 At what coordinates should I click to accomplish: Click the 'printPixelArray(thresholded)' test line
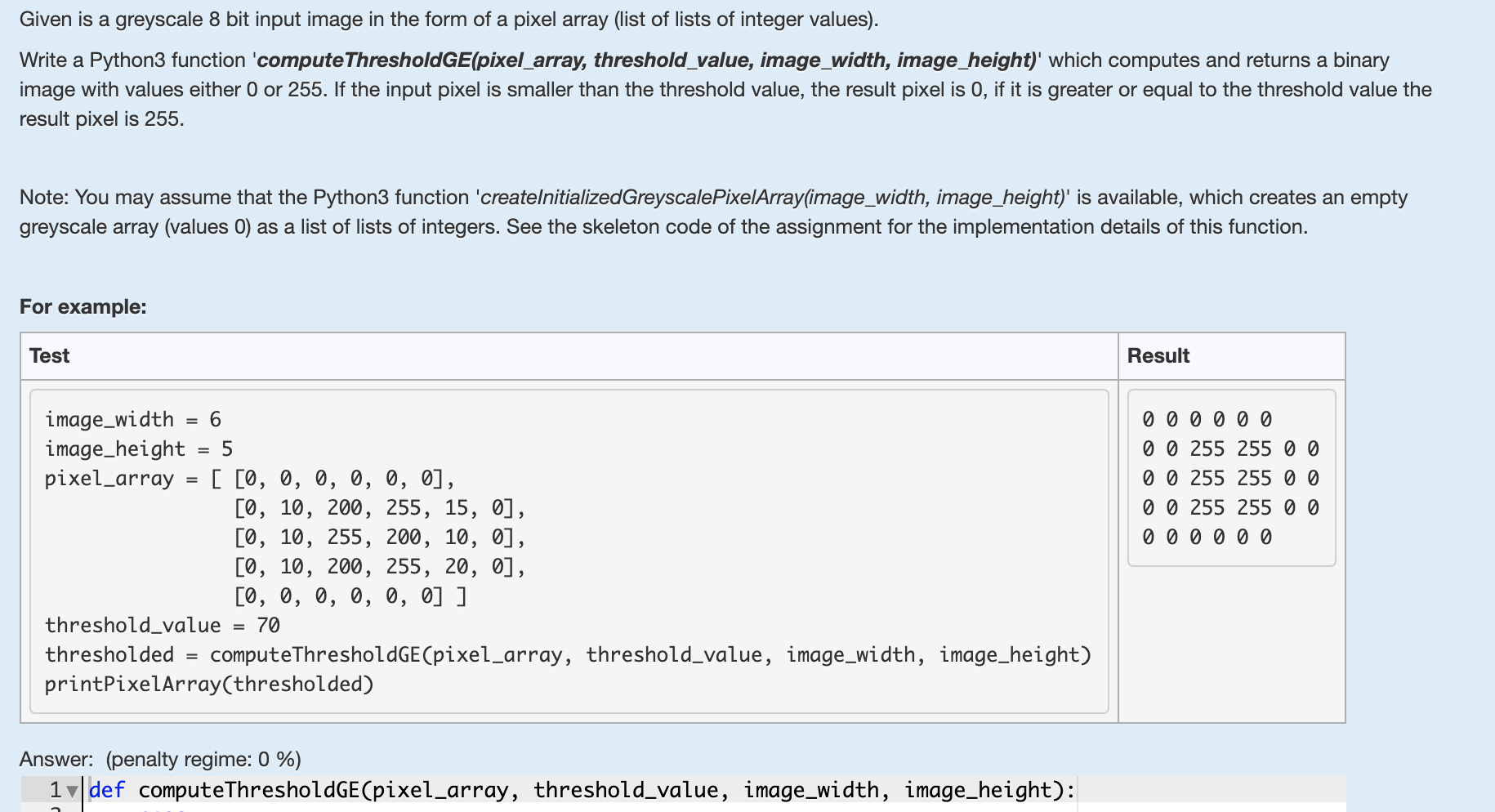coord(209,685)
